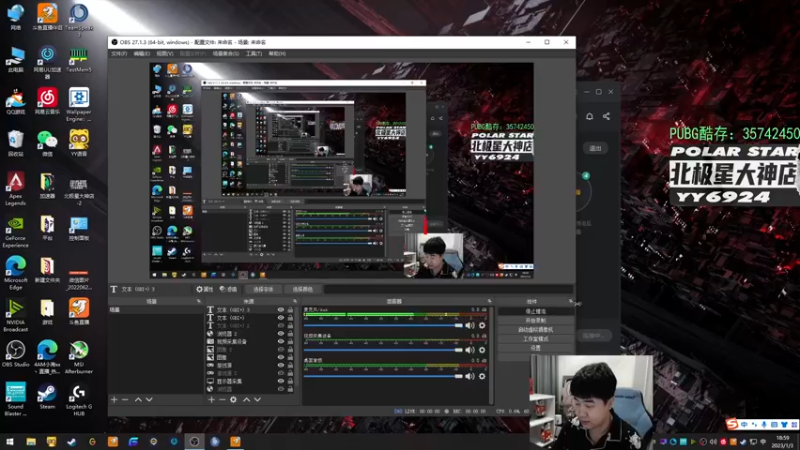
Task: Open 桌面音频 audio settings gear
Action: coord(482,376)
